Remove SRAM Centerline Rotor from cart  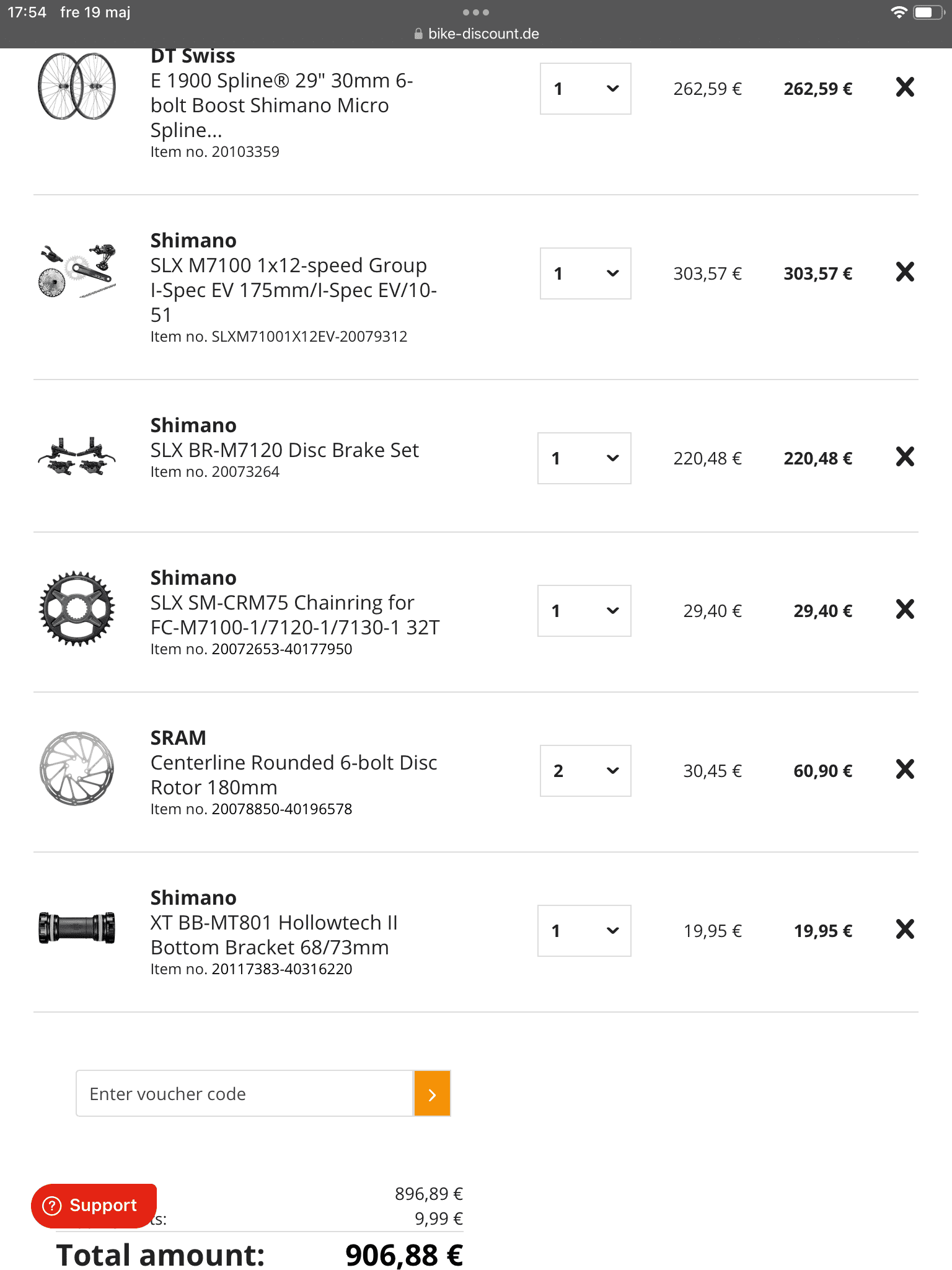pyautogui.click(x=905, y=770)
